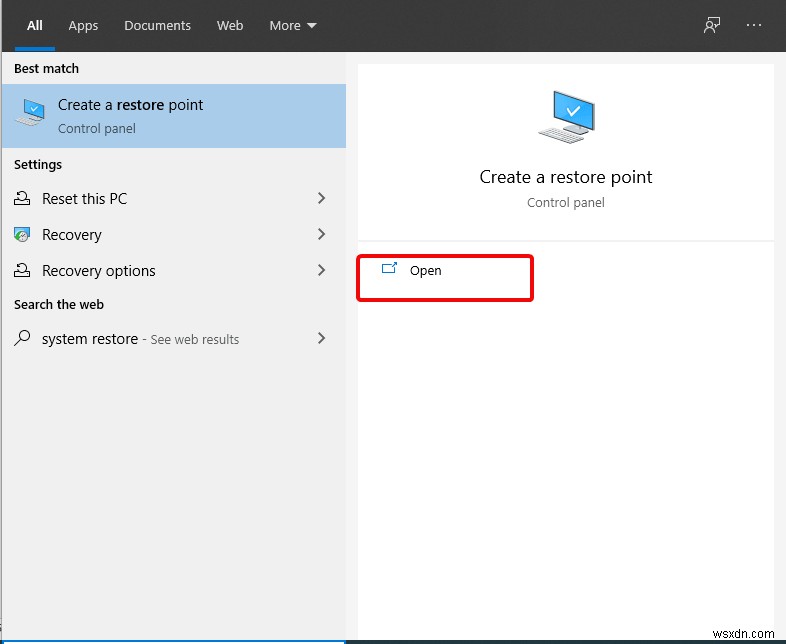Click Control panel label in preview pane
Image resolution: width=786 pixels, height=644 pixels.
(566, 202)
